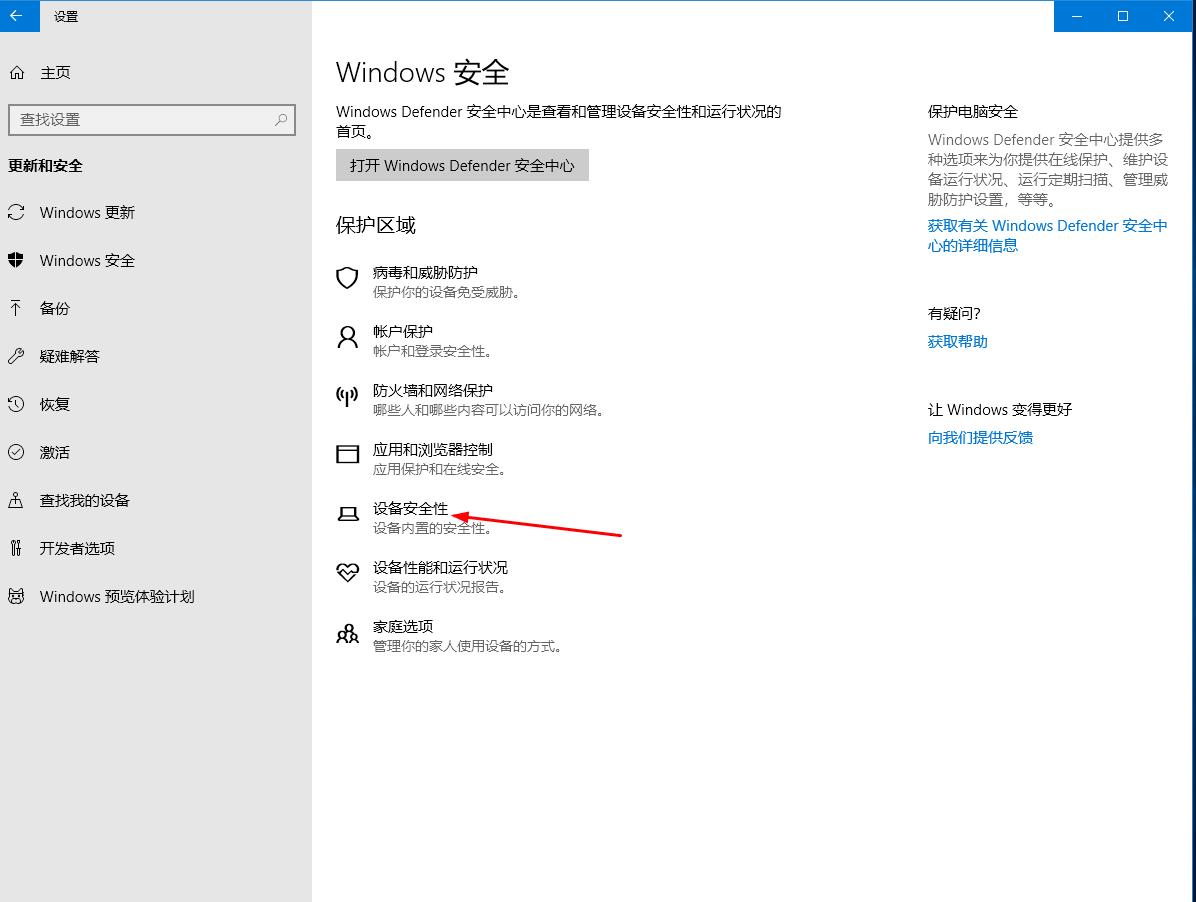Click the 设备安全性 laptop icon

348,514
